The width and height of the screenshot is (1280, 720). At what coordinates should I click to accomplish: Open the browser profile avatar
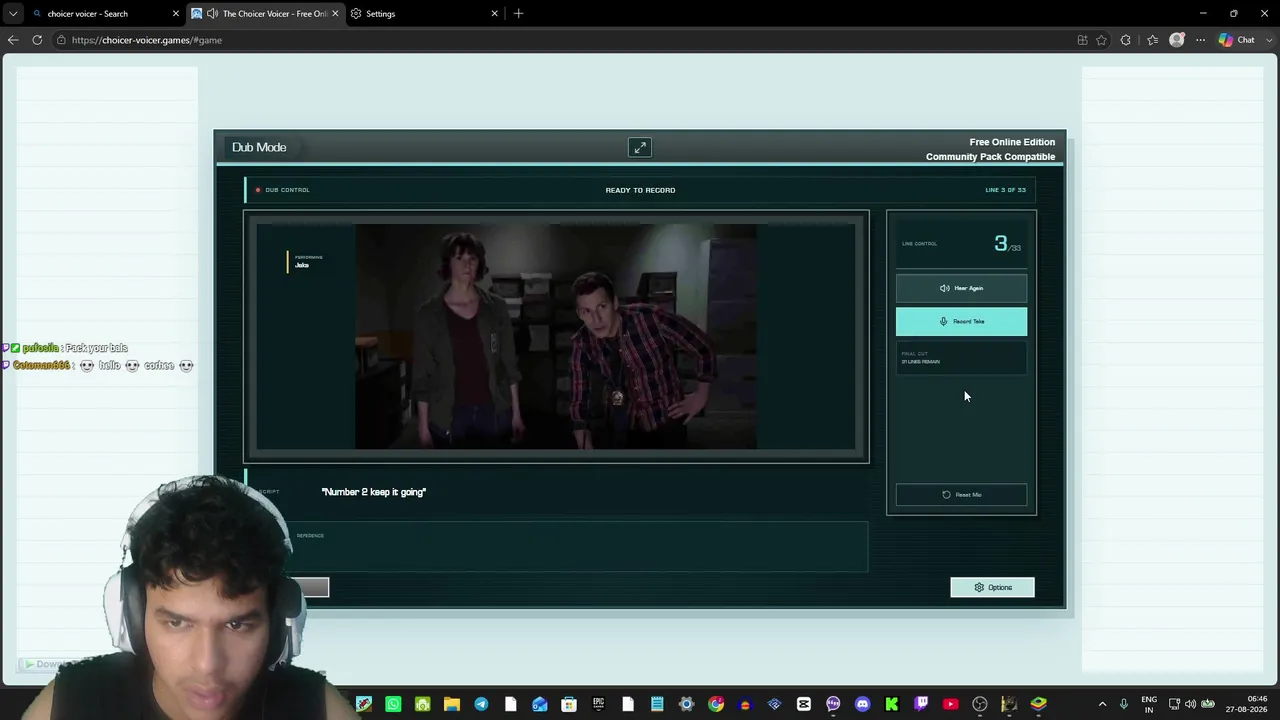point(1177,40)
